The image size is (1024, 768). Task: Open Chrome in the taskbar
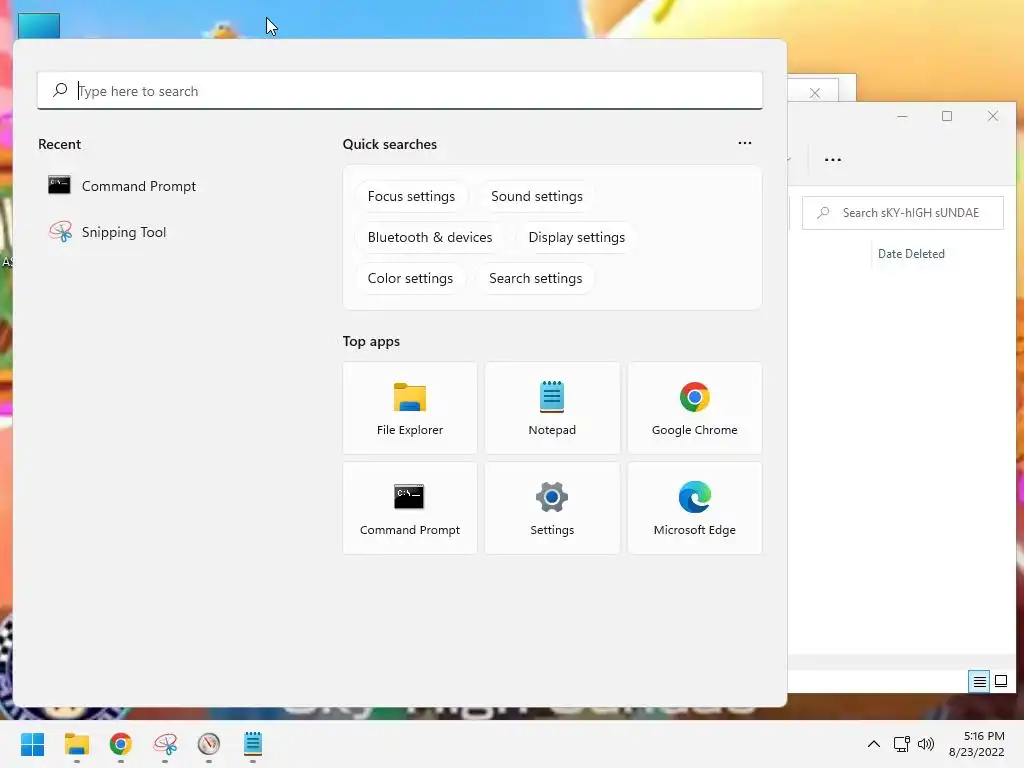(121, 744)
